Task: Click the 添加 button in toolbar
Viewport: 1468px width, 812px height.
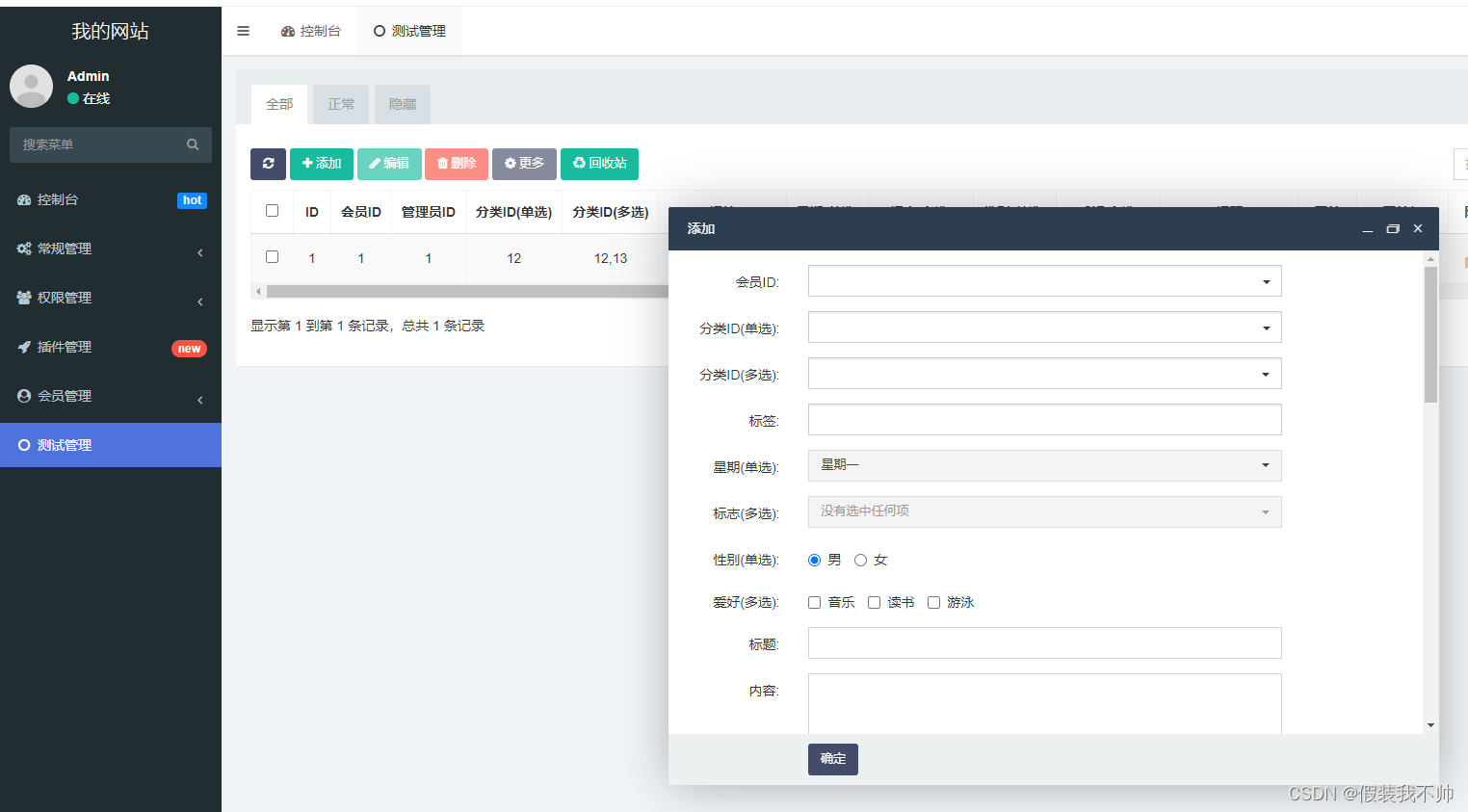Action: pyautogui.click(x=322, y=164)
